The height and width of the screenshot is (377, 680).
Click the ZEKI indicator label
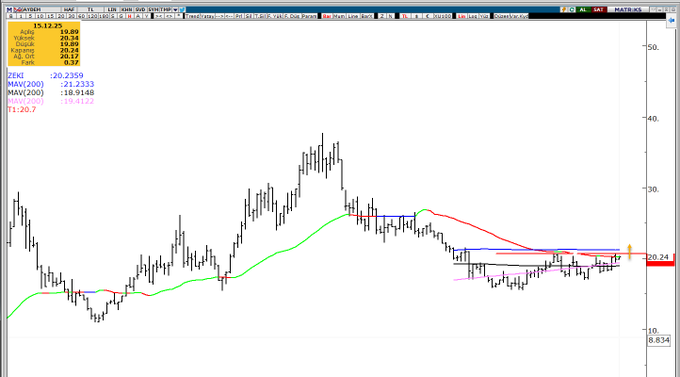[16, 75]
